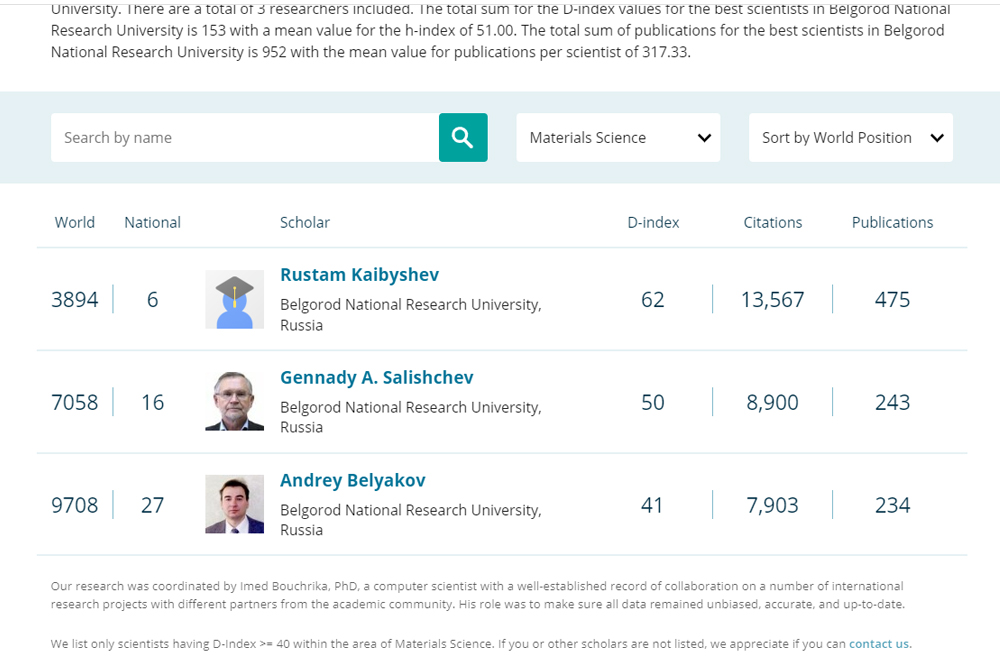Open the Sort by World Position dropdown
The height and width of the screenshot is (667, 1000).
pyautogui.click(x=850, y=137)
